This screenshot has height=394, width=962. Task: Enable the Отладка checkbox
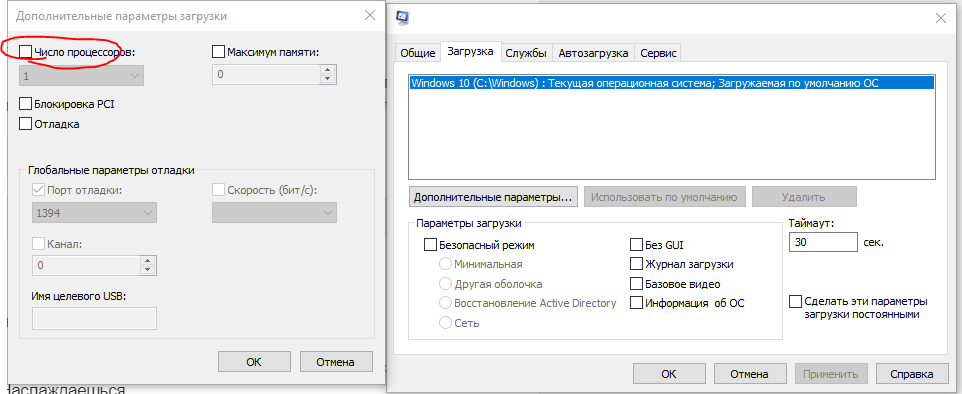25,124
